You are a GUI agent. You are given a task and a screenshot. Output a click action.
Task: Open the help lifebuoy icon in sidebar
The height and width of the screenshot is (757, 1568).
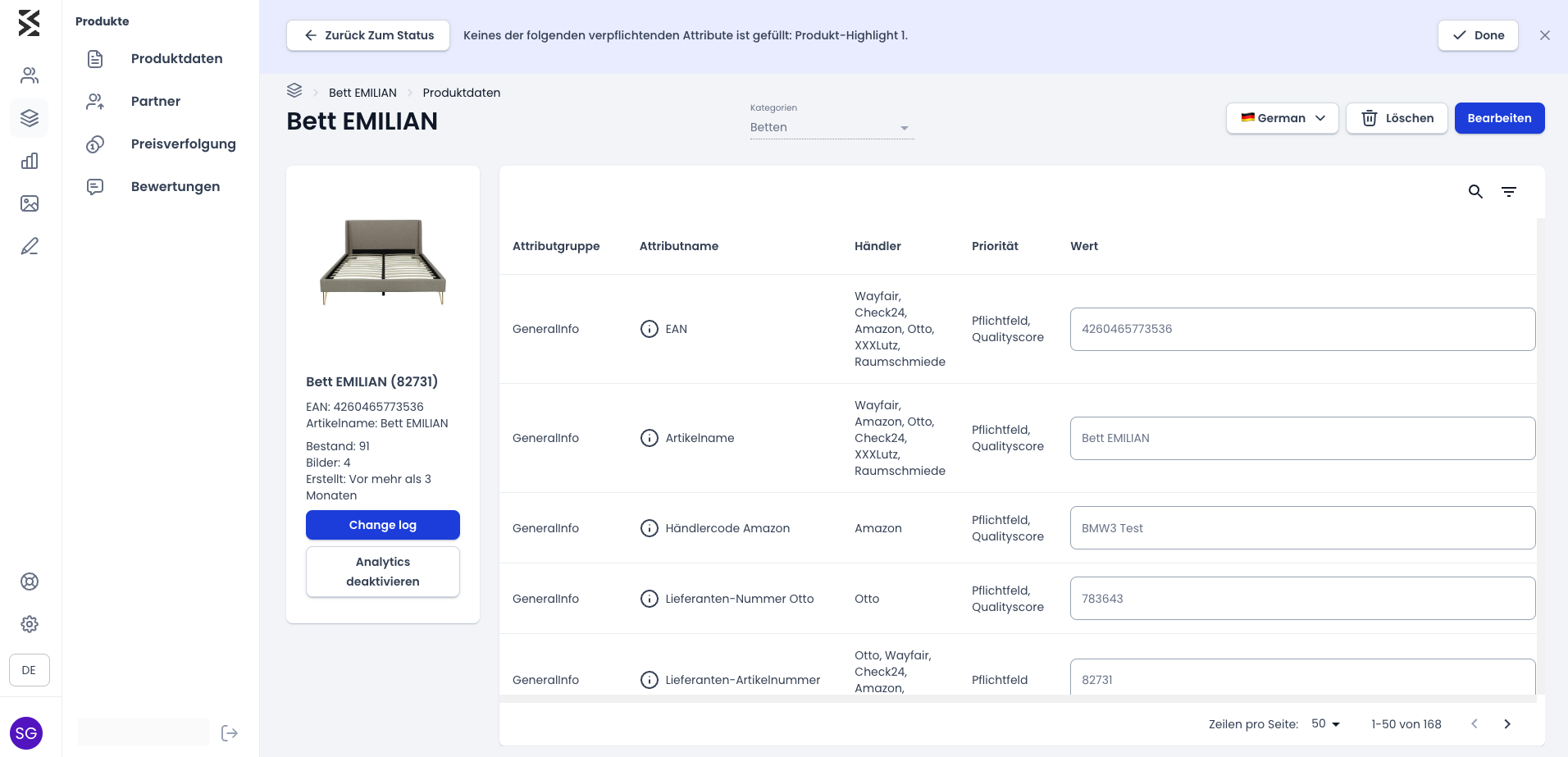[30, 581]
